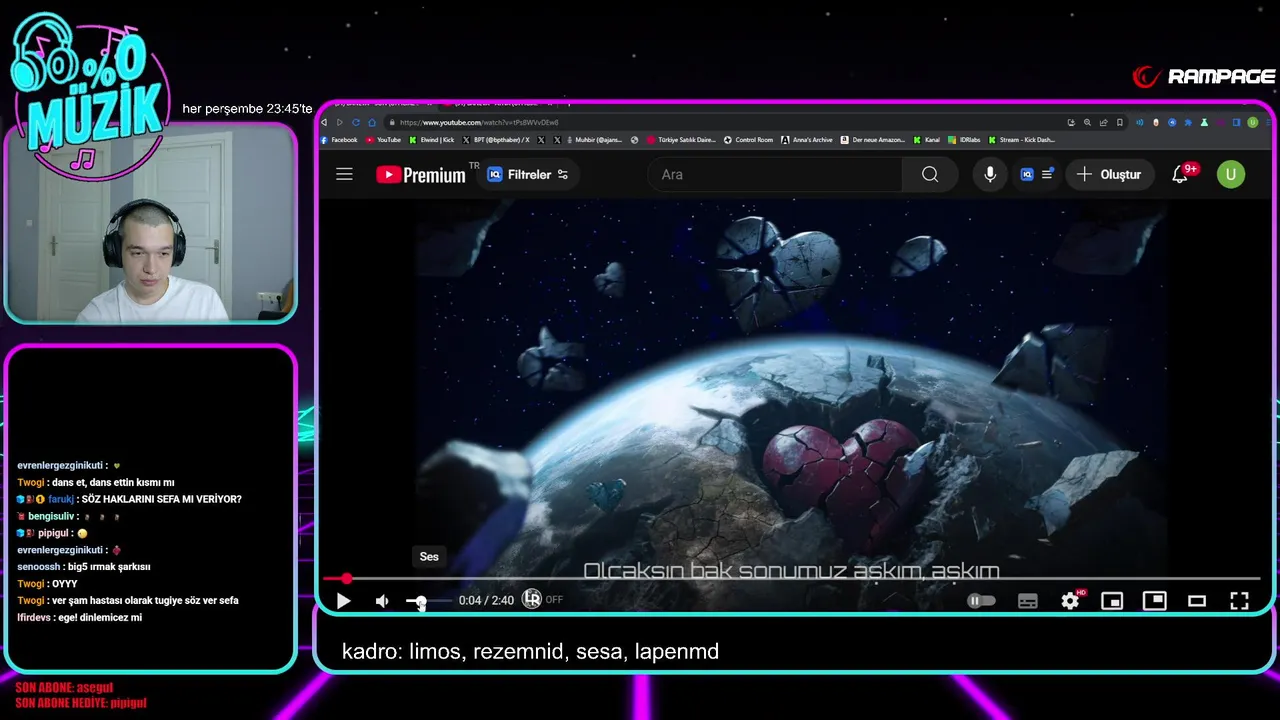Go back in the browser
The image size is (1280, 720).
click(x=324, y=122)
